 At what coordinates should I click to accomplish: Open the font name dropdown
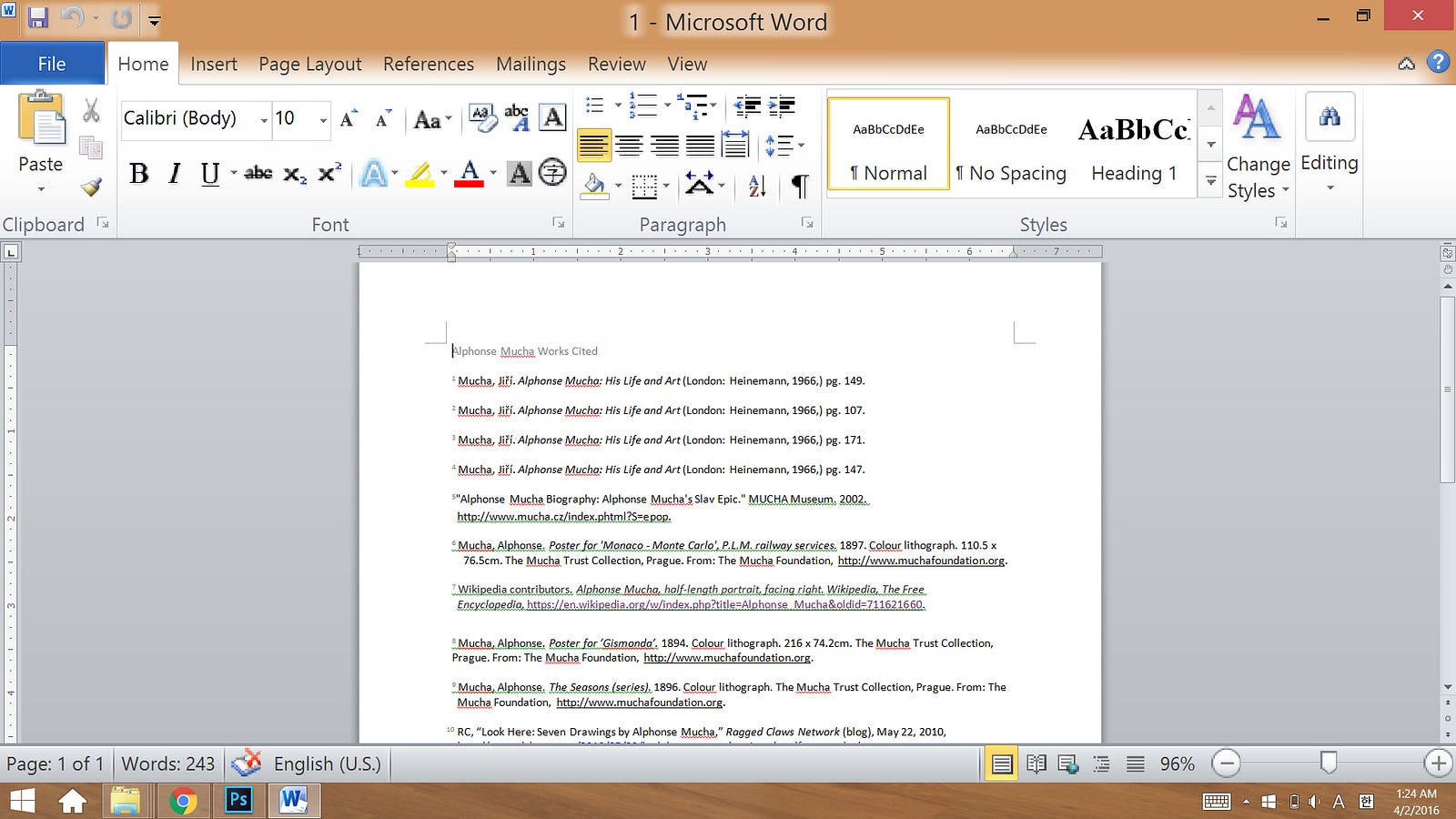pyautogui.click(x=264, y=120)
